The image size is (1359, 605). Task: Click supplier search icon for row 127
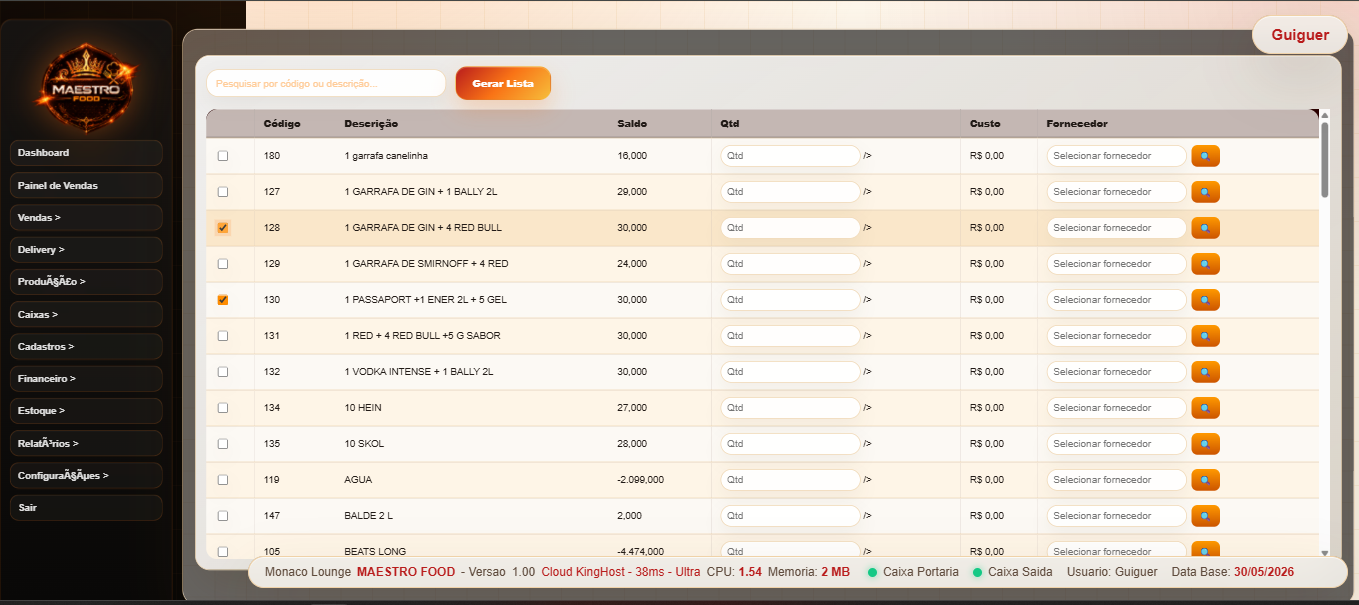(1205, 192)
